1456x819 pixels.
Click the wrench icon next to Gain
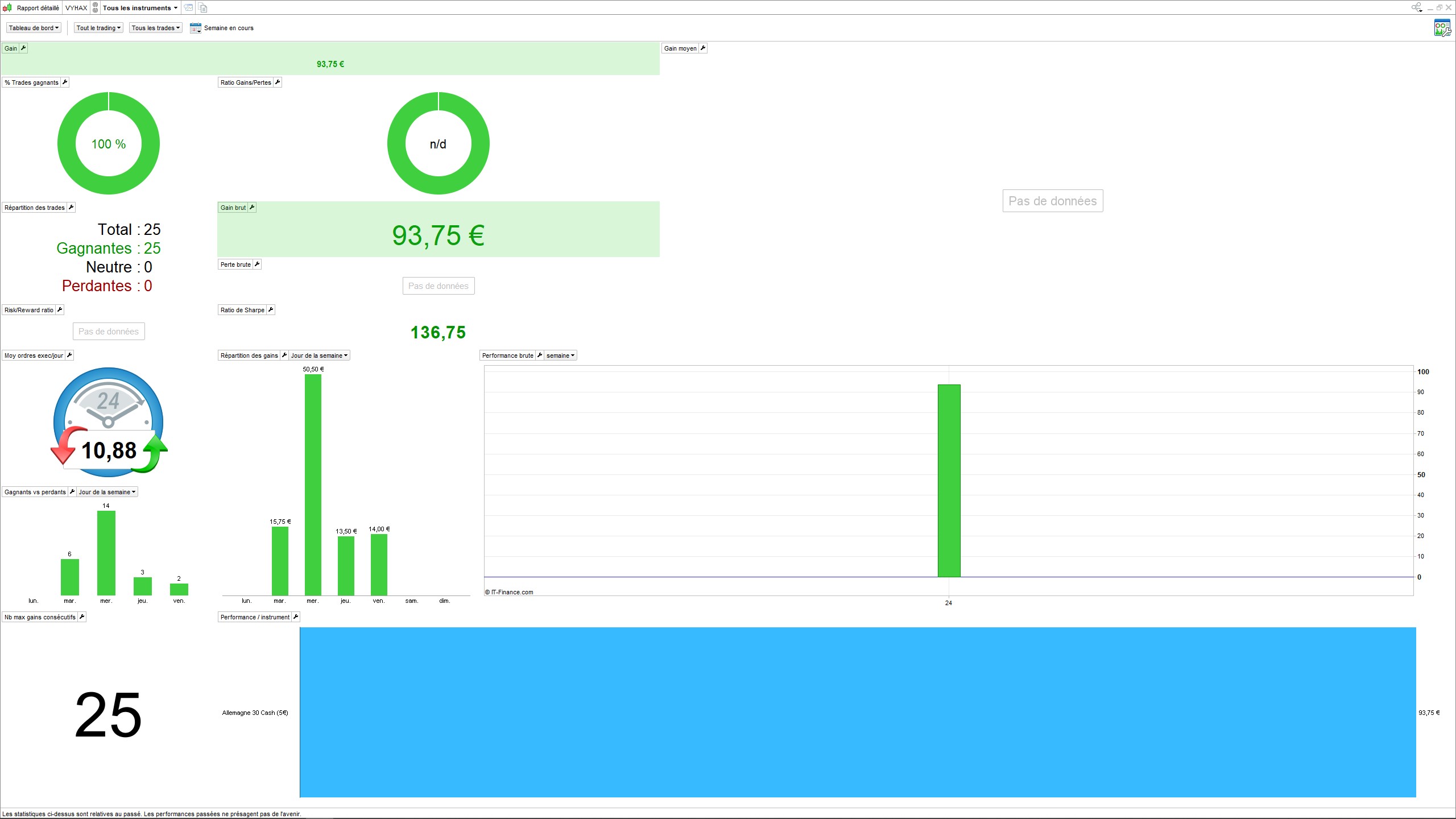pyautogui.click(x=23, y=48)
